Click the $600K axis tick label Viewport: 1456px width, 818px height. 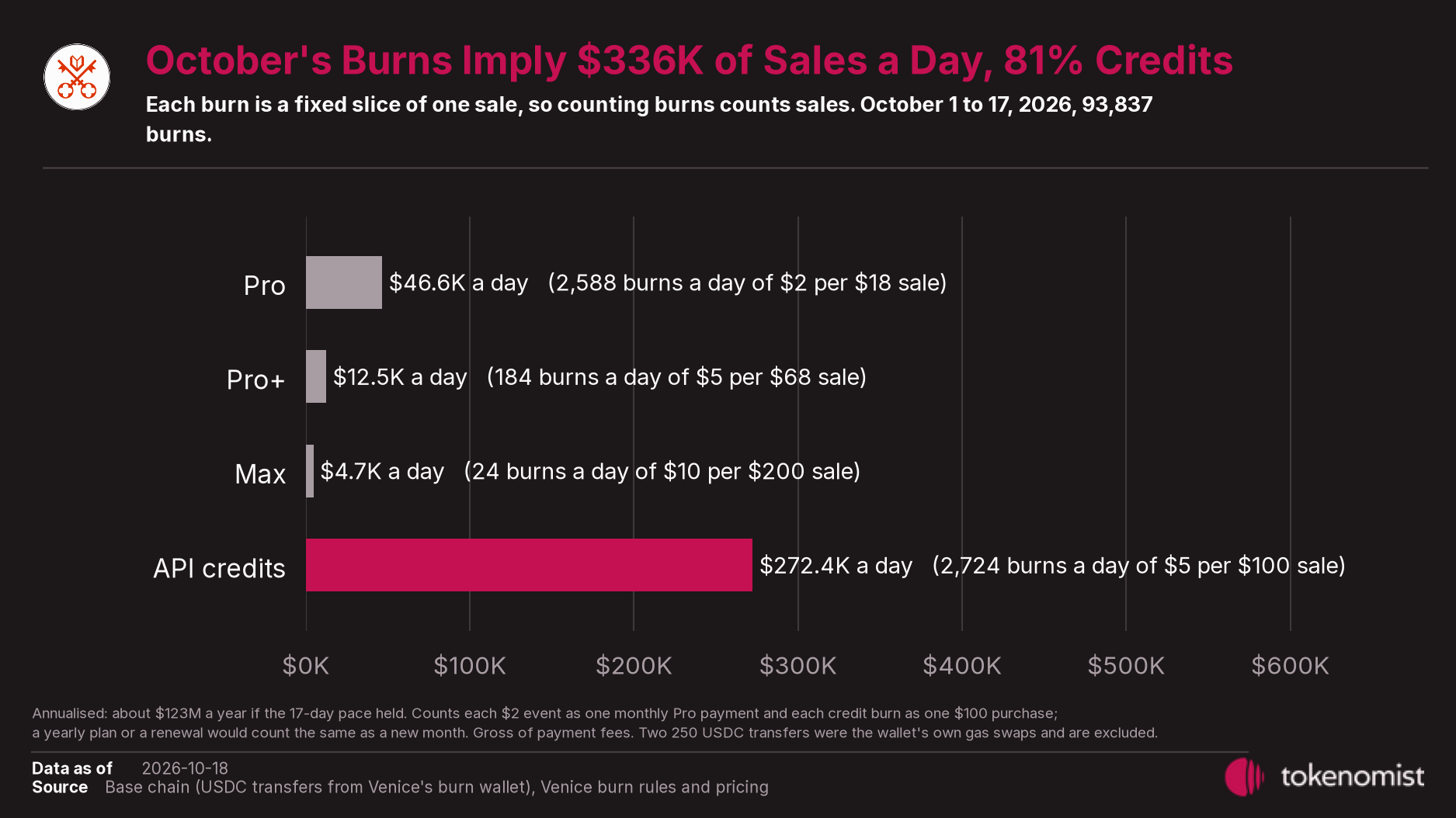pos(1291,665)
